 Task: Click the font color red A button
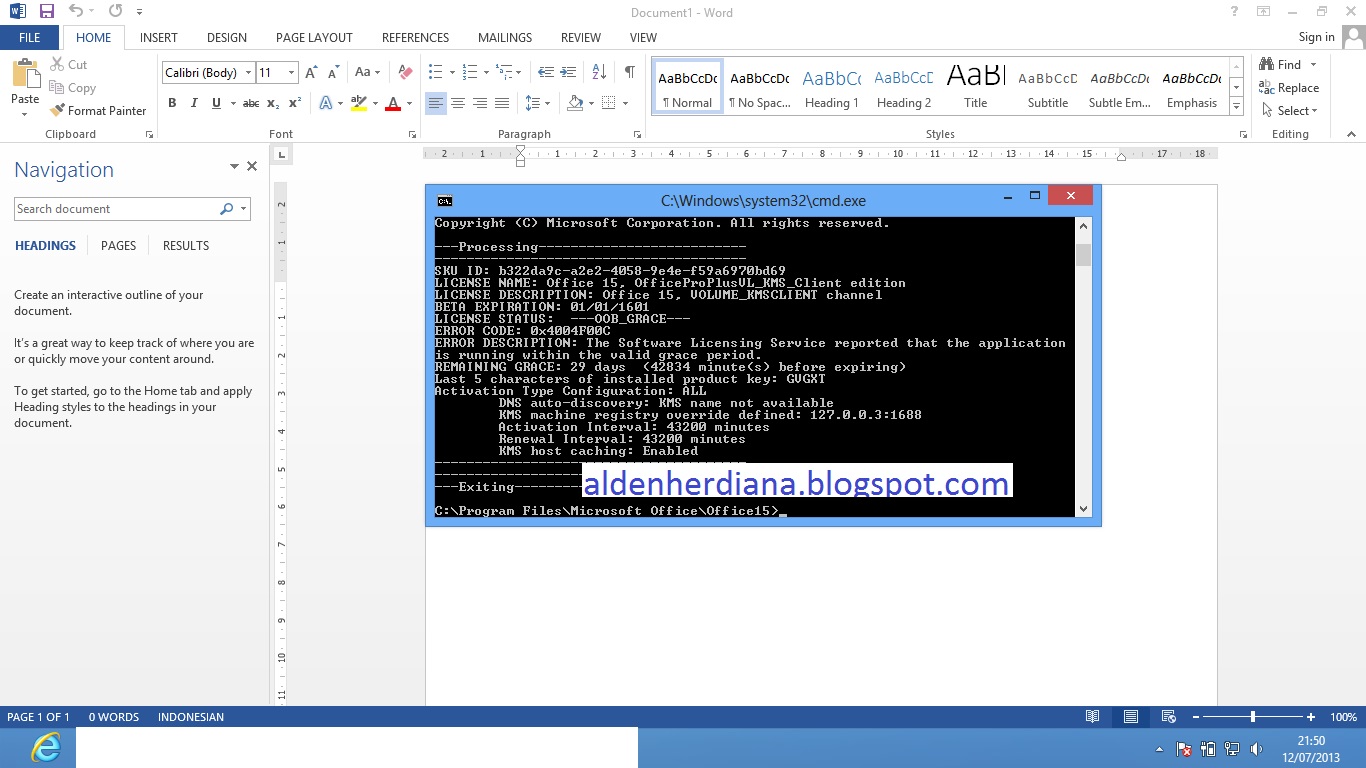pos(393,103)
